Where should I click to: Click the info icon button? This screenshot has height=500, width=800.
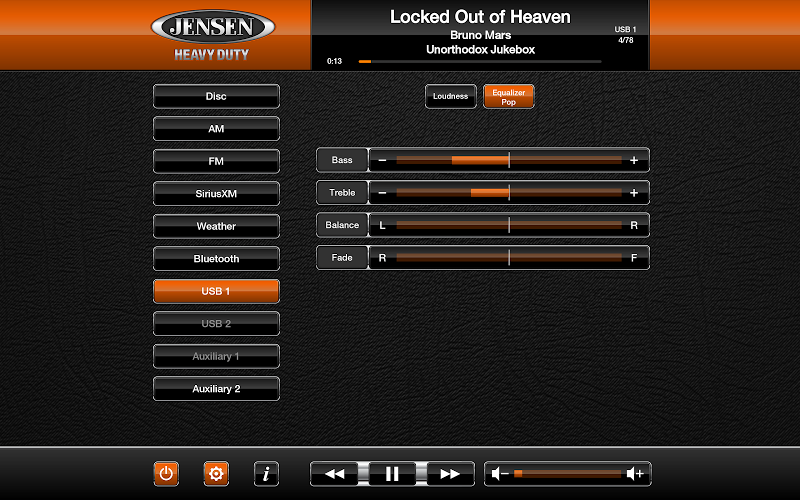(x=265, y=474)
